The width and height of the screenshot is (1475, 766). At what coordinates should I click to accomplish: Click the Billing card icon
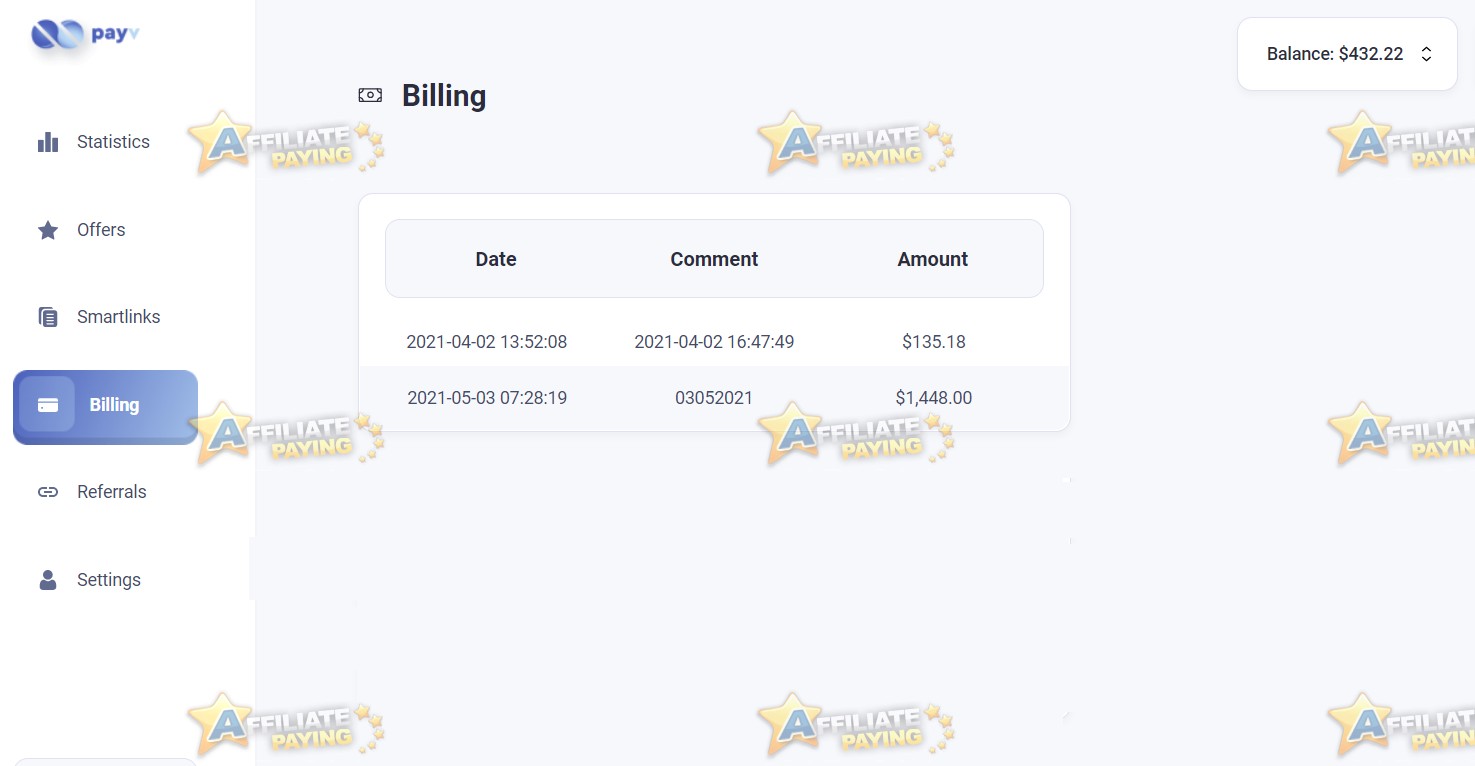click(x=47, y=405)
